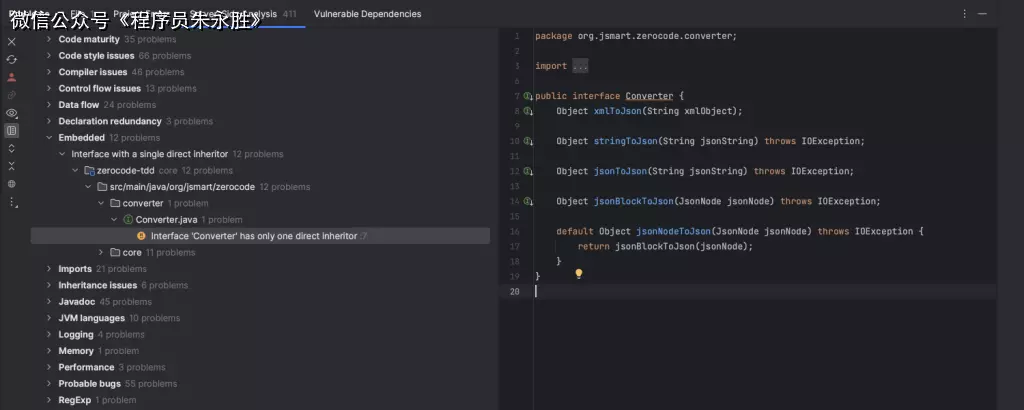Switch to the Vulnerable Dependencies tab
Screen dimensions: 1024x410
[x=367, y=14]
